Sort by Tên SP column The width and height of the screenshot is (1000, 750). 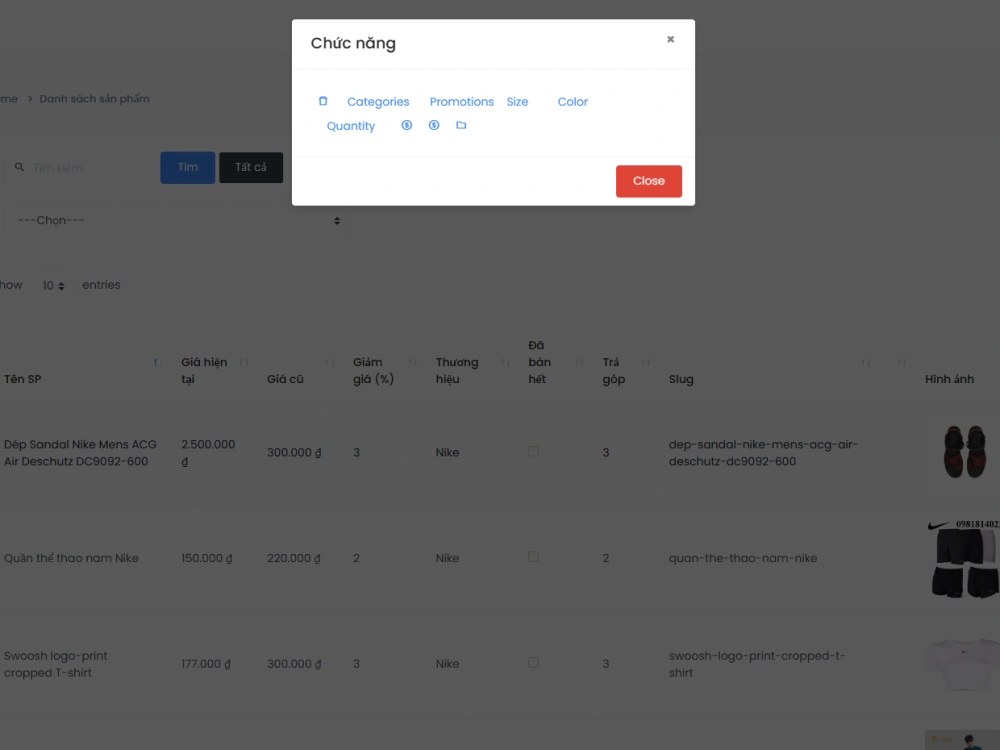[156, 362]
